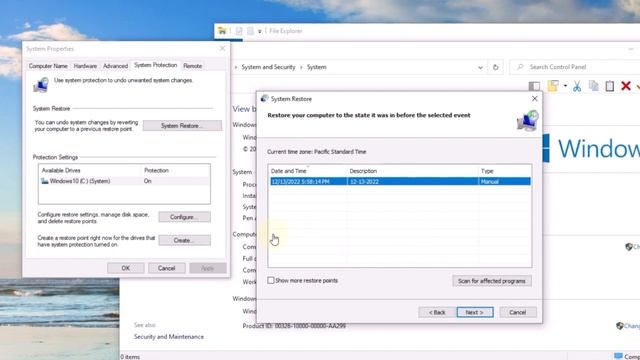The image size is (640, 360).
Task: Select Windows10 (C:) (System) drive row
Action: [x=124, y=181]
